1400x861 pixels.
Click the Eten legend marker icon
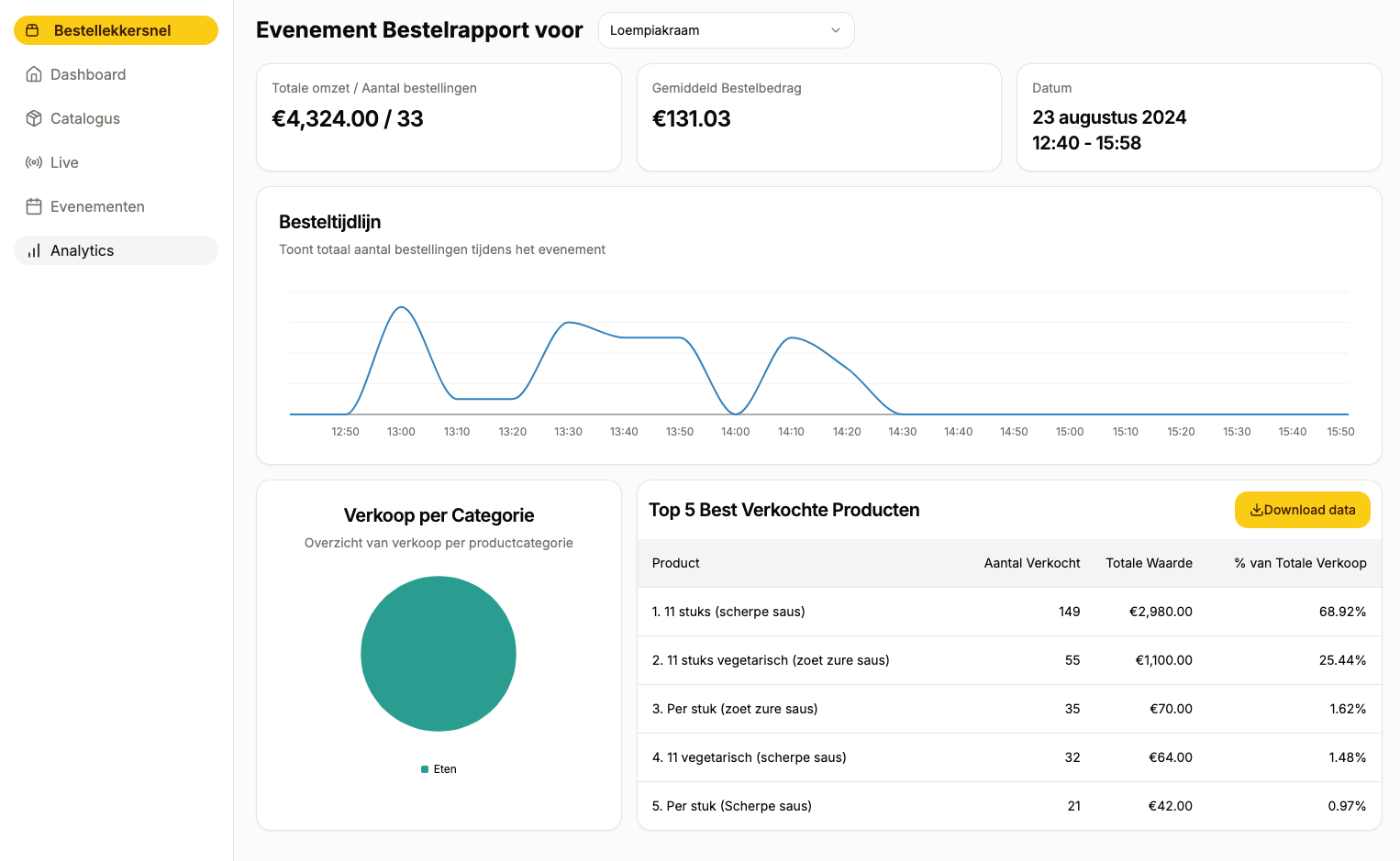coord(424,769)
